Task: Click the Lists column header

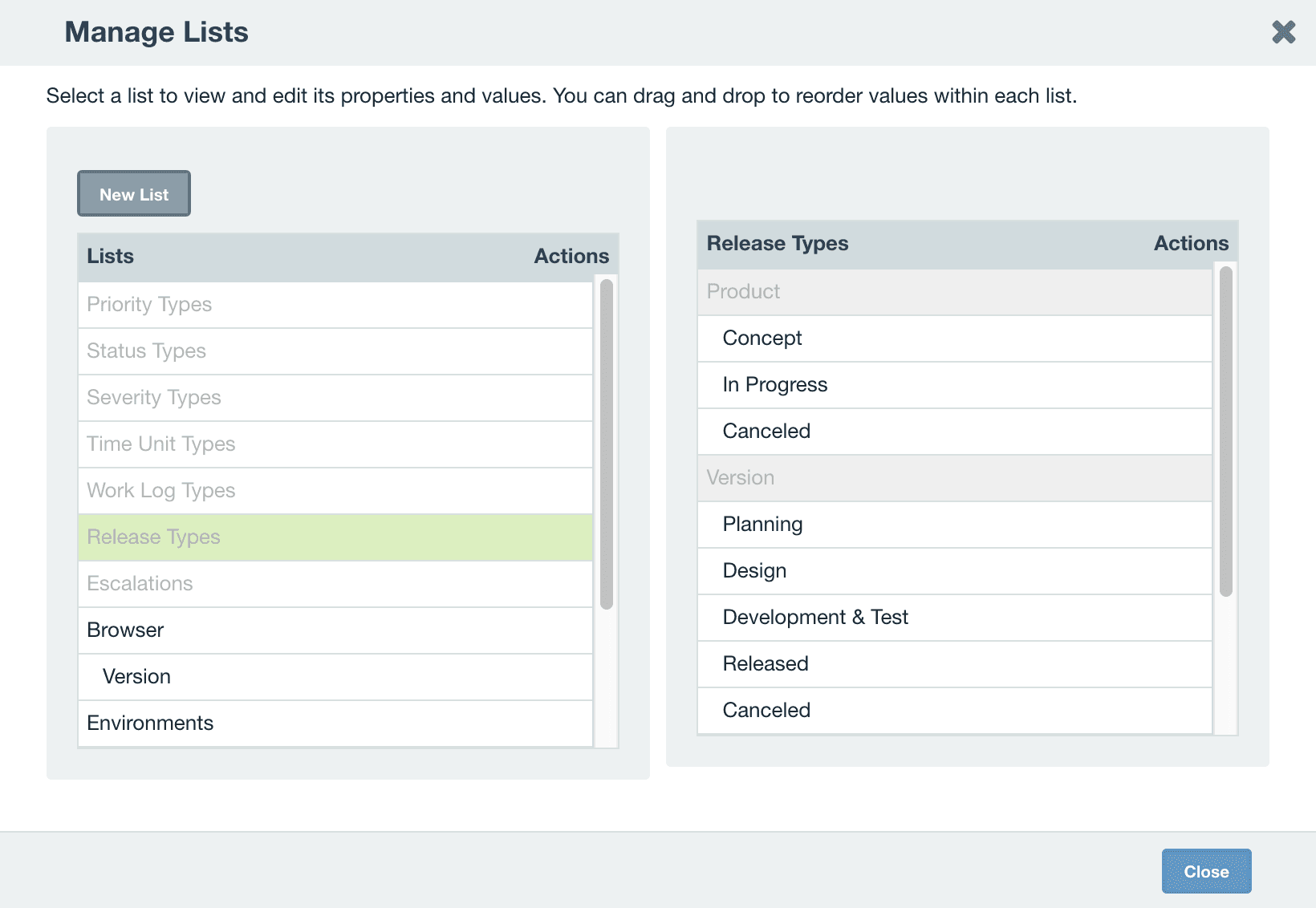Action: tap(111, 257)
